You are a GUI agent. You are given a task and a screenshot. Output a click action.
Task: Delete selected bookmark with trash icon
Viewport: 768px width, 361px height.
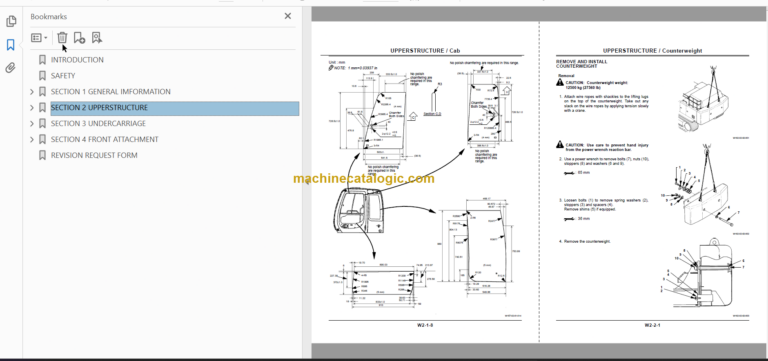[62, 38]
